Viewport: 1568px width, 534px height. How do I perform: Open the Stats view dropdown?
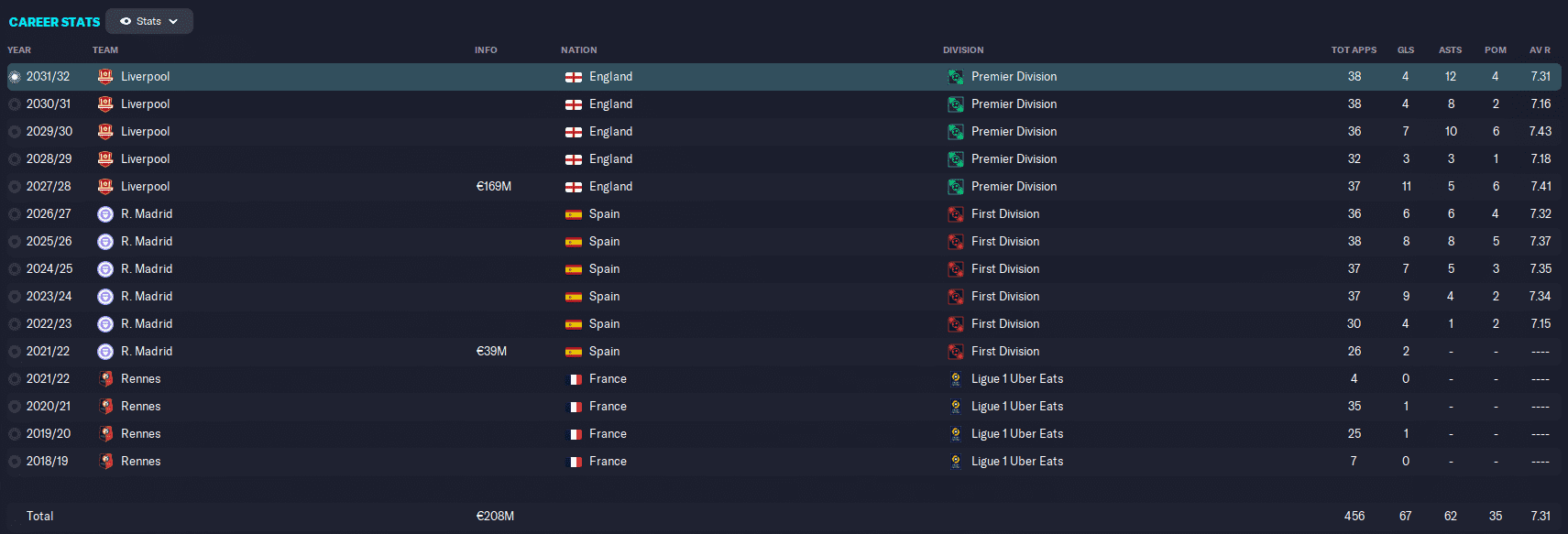pyautogui.click(x=148, y=21)
